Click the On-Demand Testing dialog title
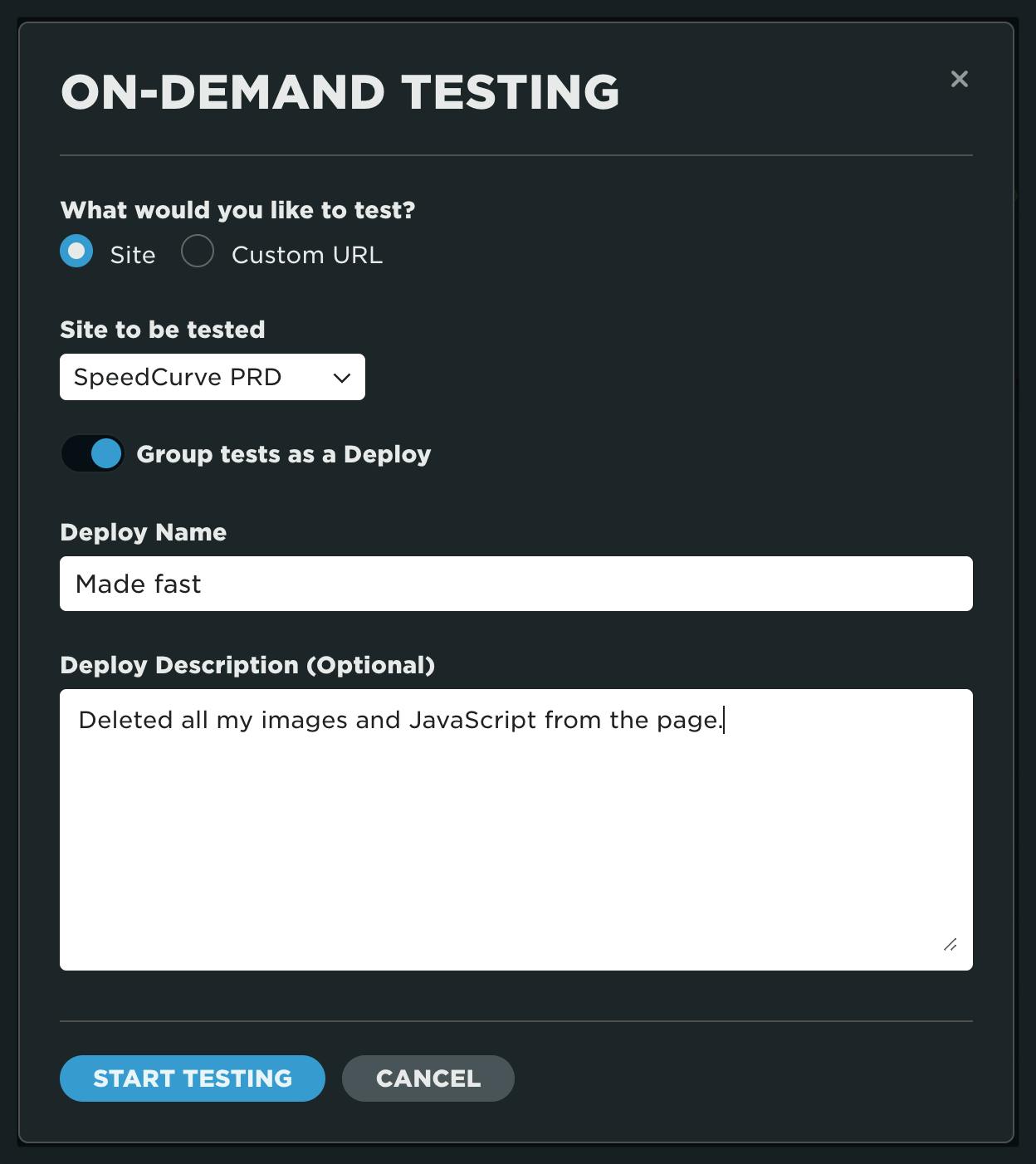This screenshot has width=1036, height=1164. coord(340,91)
